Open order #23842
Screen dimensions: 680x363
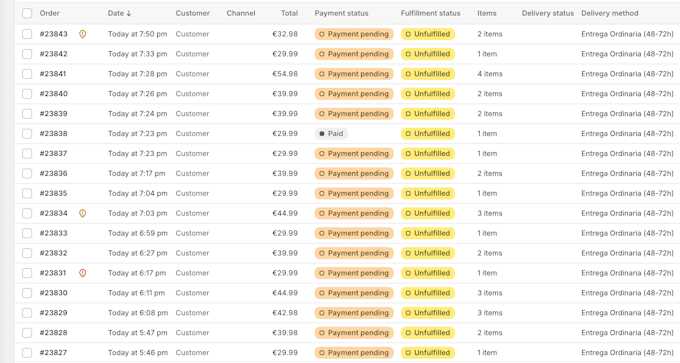click(x=53, y=54)
